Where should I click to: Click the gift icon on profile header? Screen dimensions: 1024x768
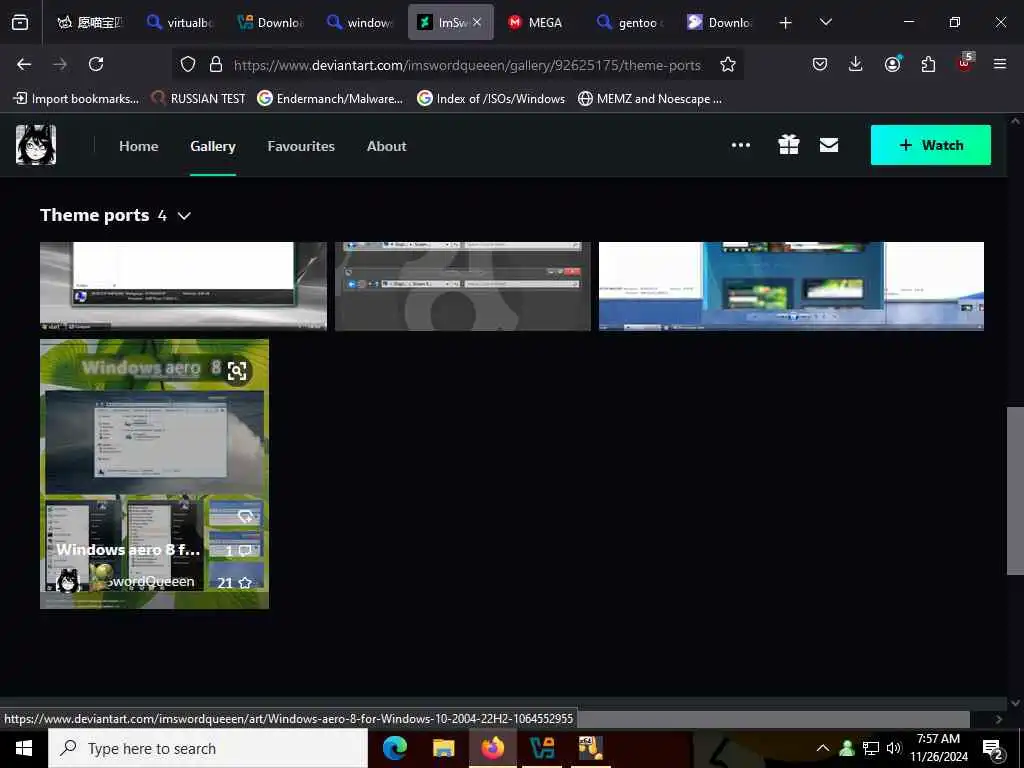[x=789, y=145]
